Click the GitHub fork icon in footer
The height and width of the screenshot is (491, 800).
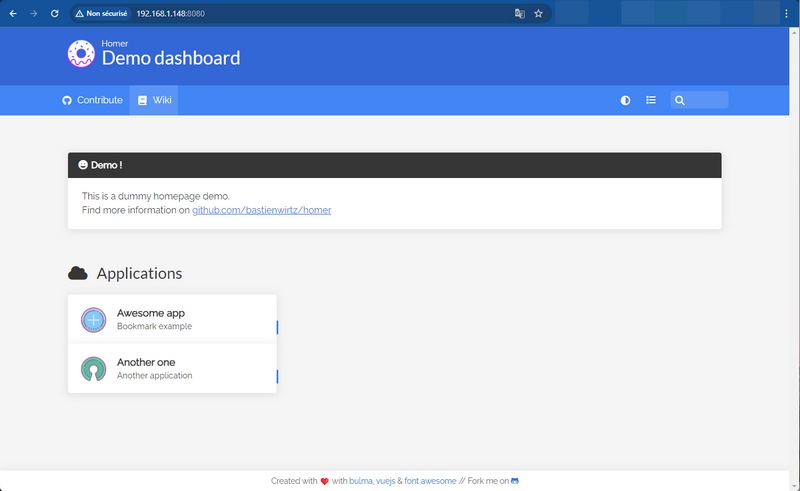point(515,481)
